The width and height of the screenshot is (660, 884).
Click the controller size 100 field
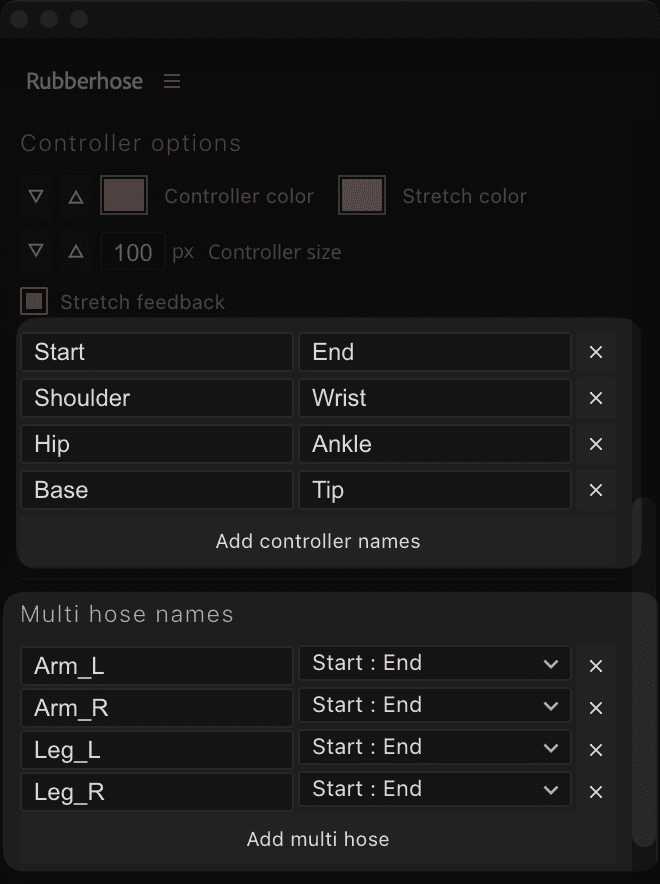(133, 252)
